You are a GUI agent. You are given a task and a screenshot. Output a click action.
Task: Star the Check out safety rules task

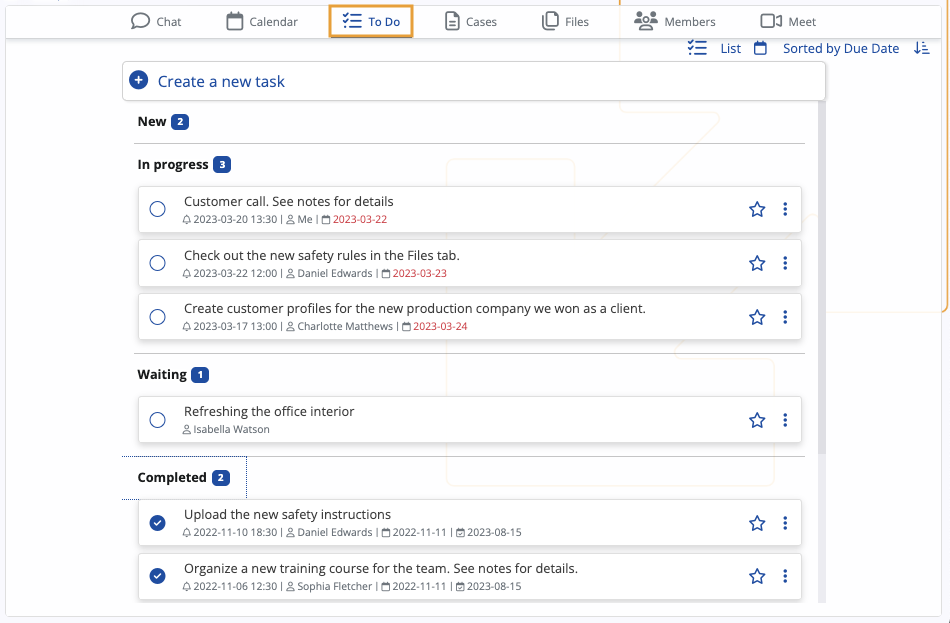click(757, 263)
